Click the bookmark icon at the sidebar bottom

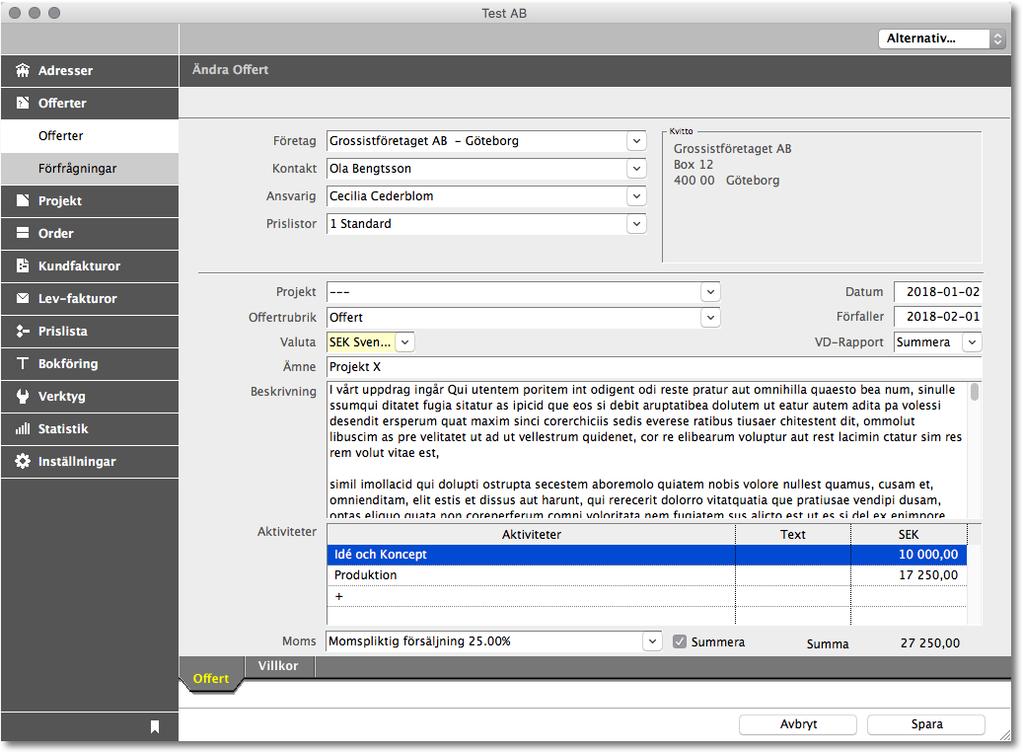pyautogui.click(x=155, y=727)
